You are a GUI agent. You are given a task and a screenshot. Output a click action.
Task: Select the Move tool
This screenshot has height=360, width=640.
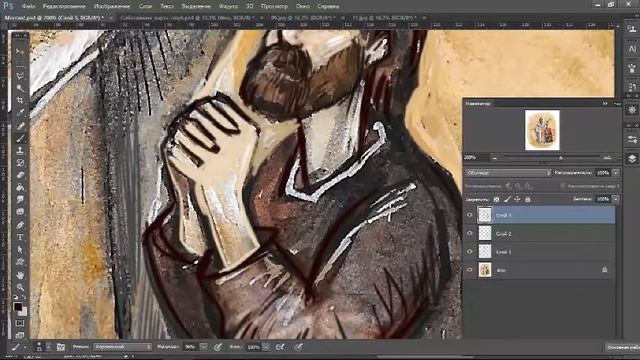point(20,51)
